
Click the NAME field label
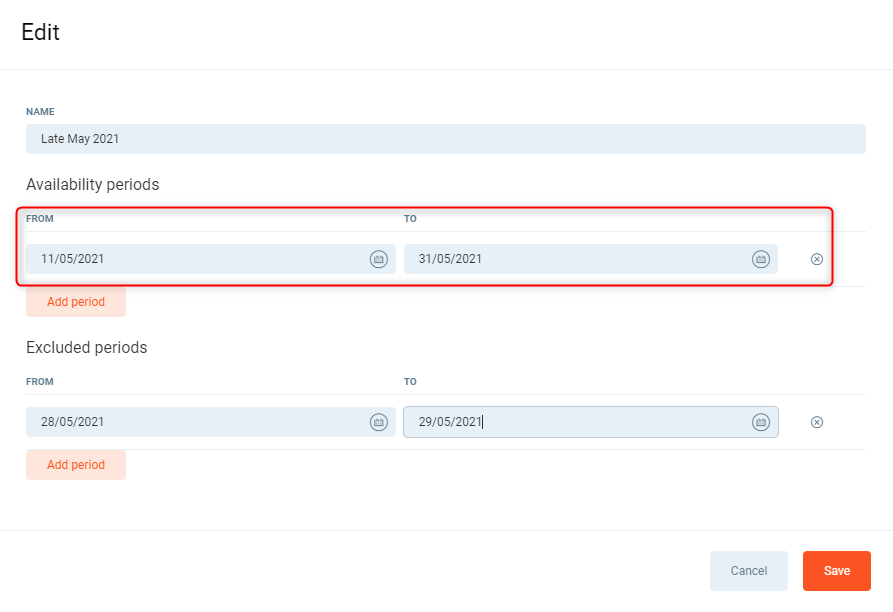(x=40, y=112)
